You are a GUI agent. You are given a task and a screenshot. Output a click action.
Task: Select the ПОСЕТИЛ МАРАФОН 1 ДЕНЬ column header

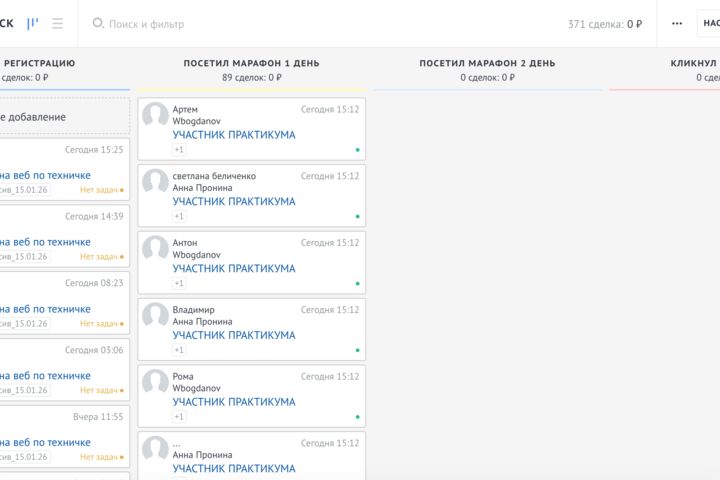pos(252,63)
